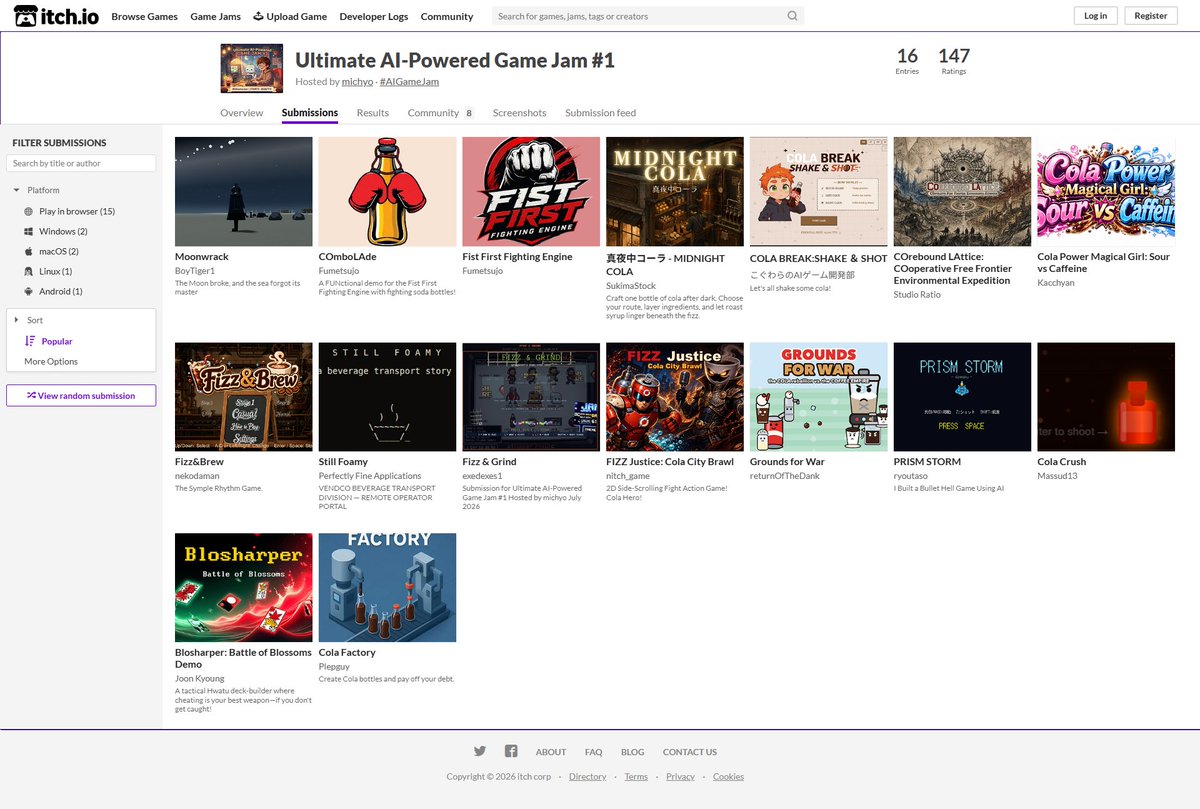
Task: Open the Cola Crush thumbnail
Action: pyautogui.click(x=1106, y=397)
